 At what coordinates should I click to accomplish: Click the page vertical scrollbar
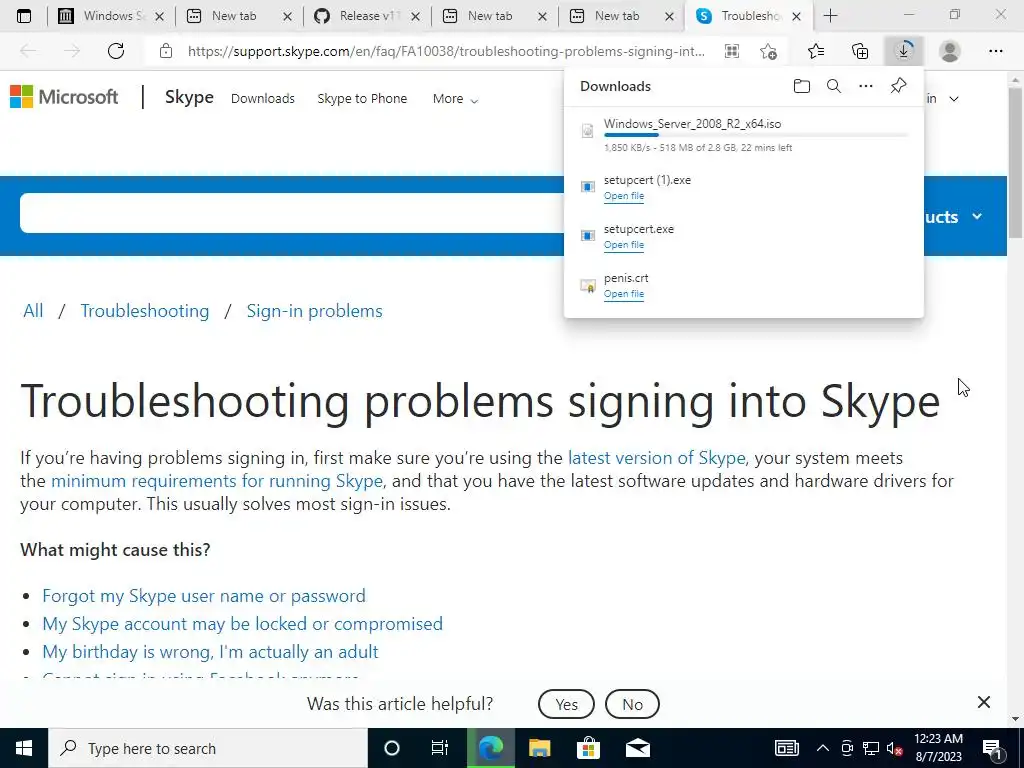1016,163
